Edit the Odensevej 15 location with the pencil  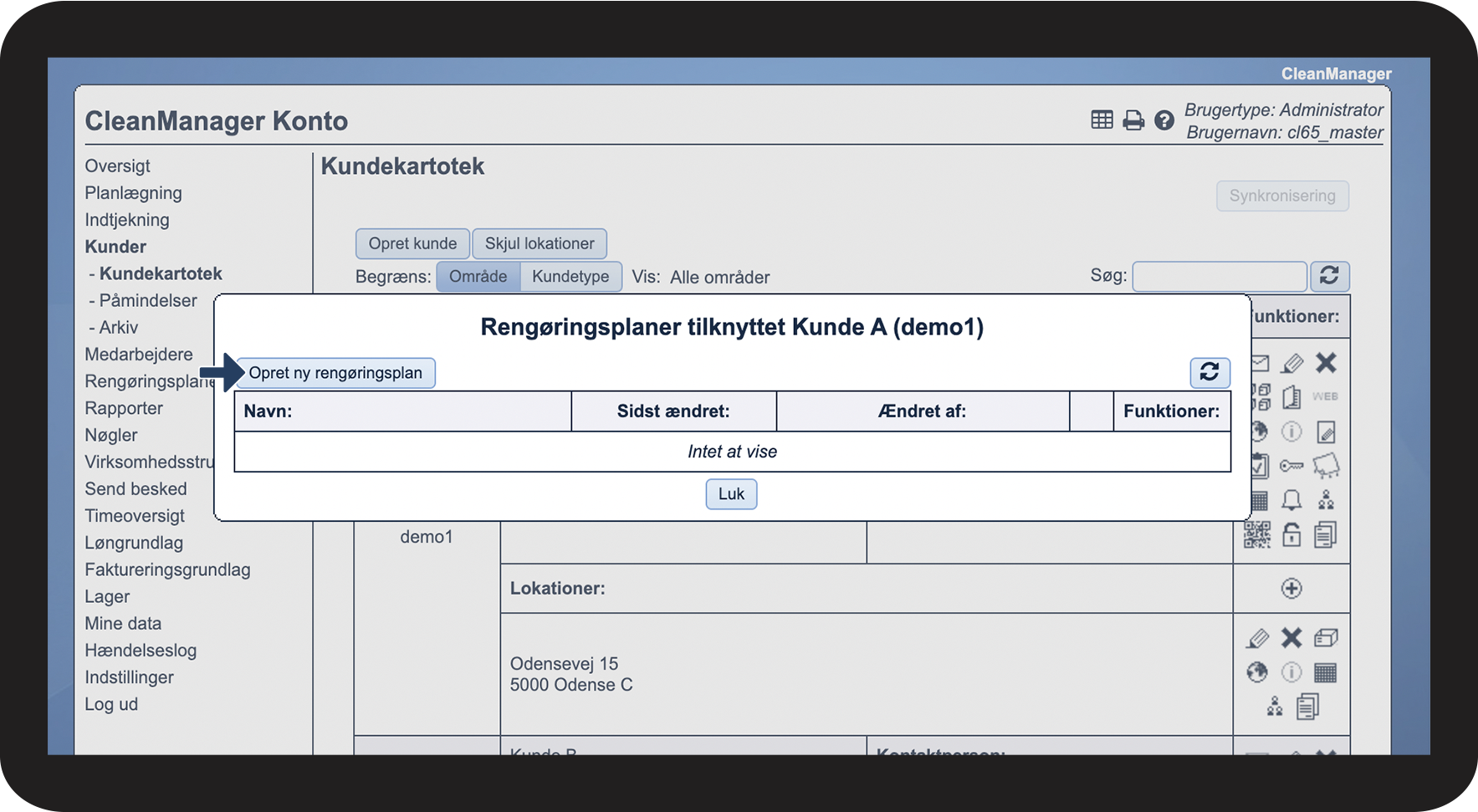click(1257, 638)
